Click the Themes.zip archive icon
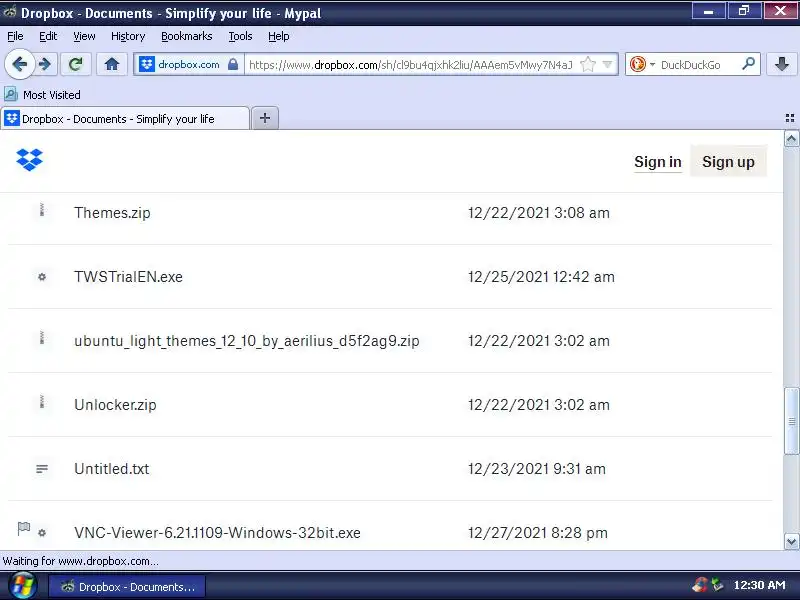 (x=42, y=210)
